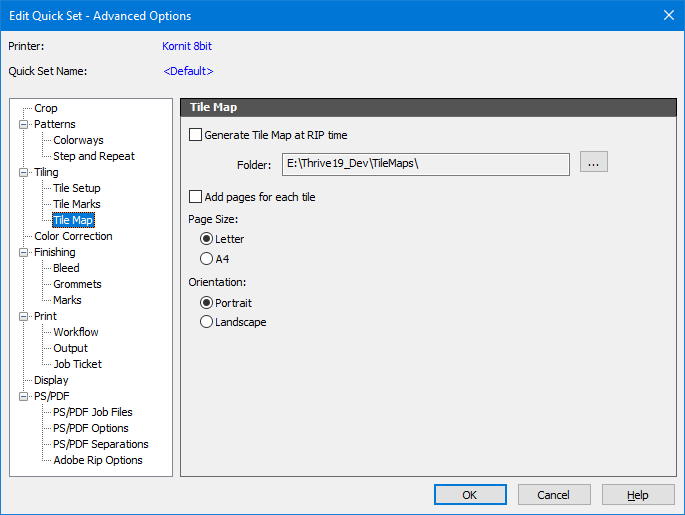Collapse the Finishing tree node
The height and width of the screenshot is (515, 685).
pyautogui.click(x=24, y=252)
